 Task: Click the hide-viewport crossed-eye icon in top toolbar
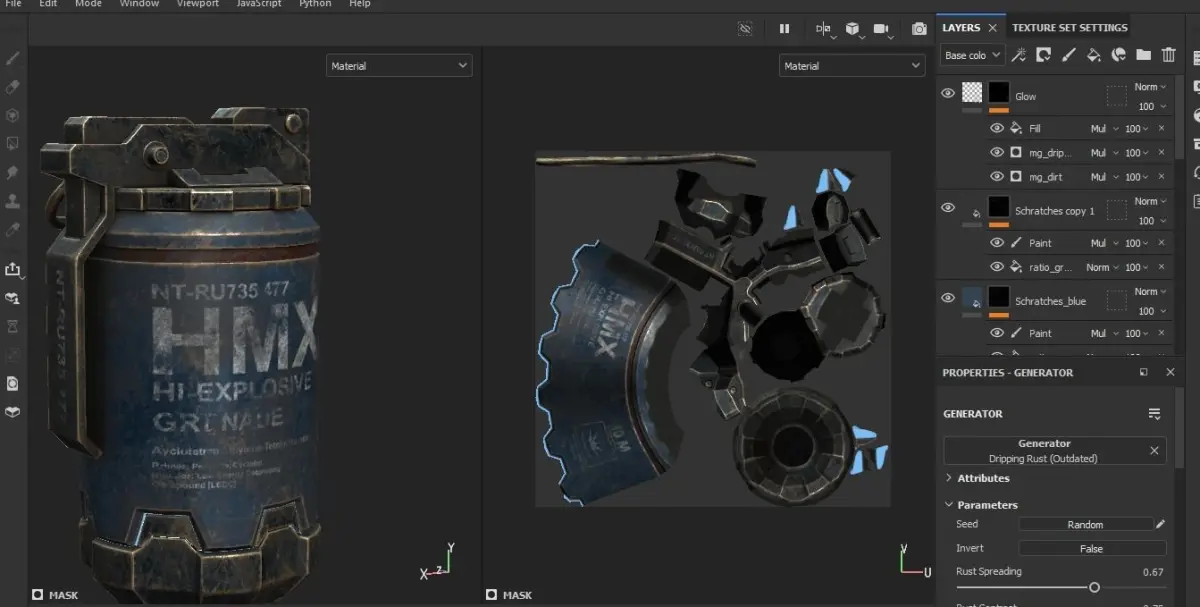click(744, 29)
